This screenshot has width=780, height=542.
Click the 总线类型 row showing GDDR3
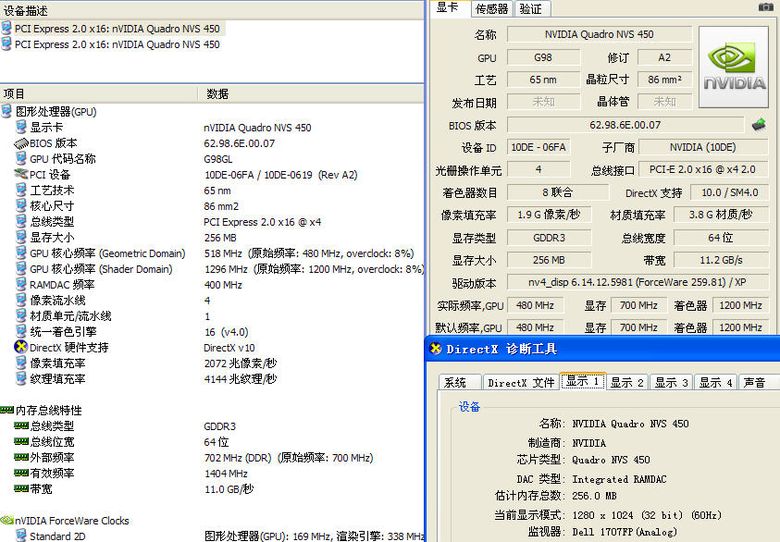coord(125,426)
